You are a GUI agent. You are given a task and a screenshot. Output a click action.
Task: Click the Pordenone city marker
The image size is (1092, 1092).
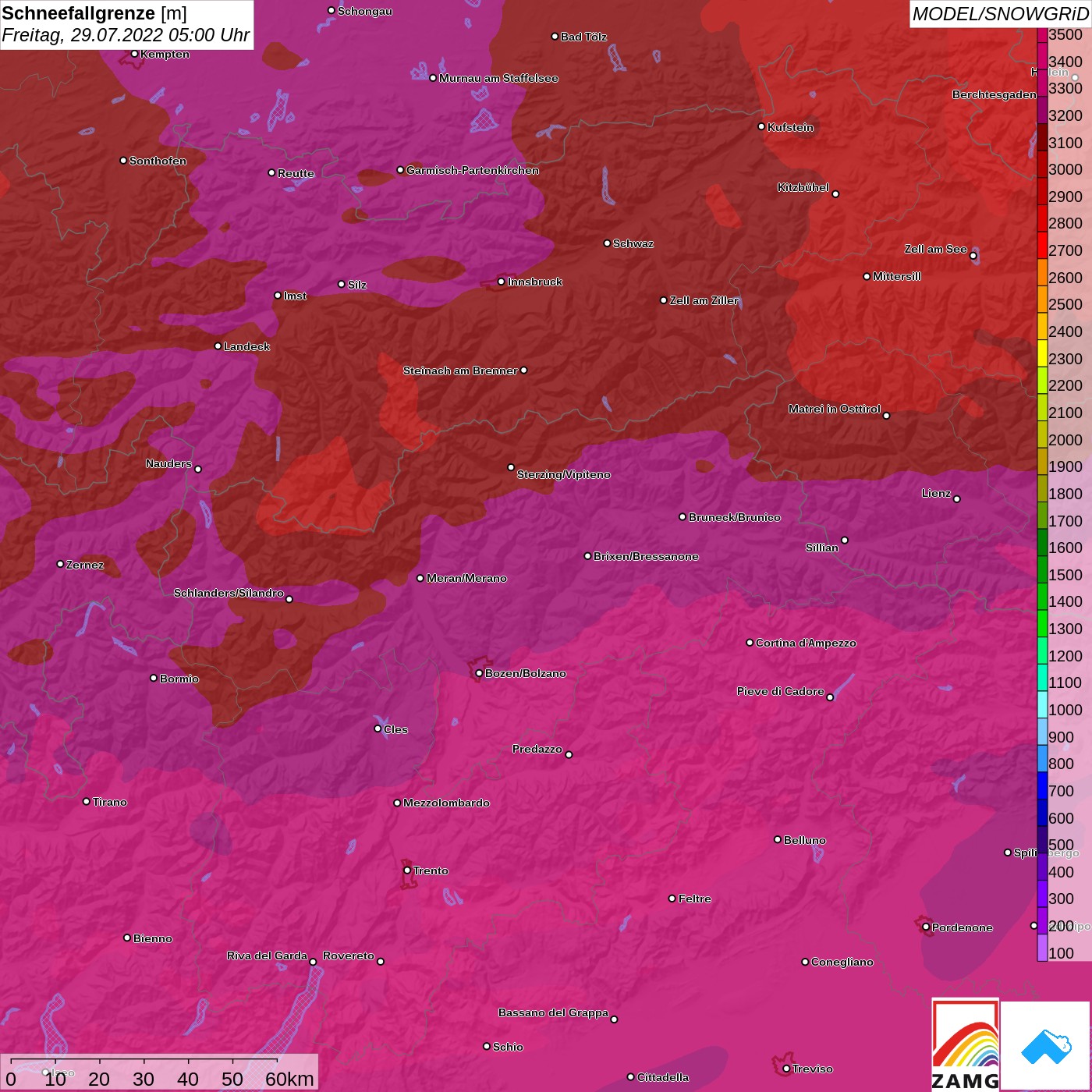pos(926,927)
